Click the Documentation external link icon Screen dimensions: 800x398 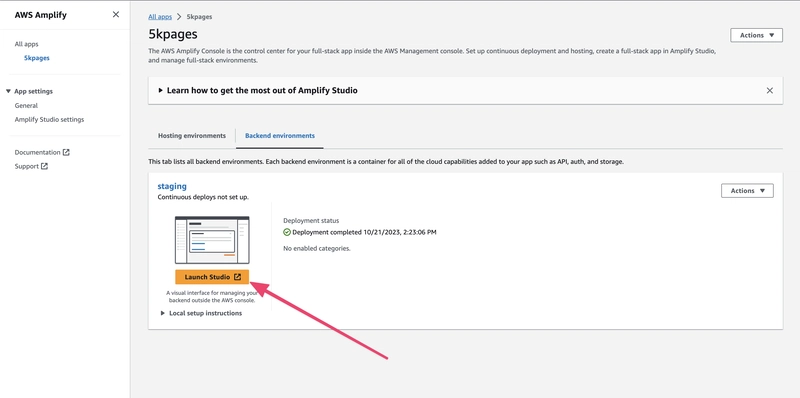66,152
